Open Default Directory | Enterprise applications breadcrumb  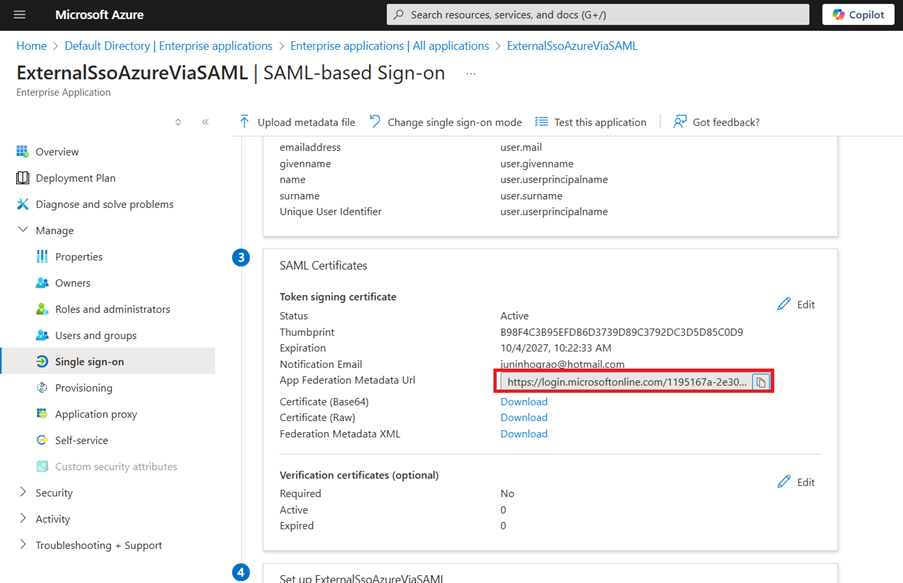click(x=168, y=46)
